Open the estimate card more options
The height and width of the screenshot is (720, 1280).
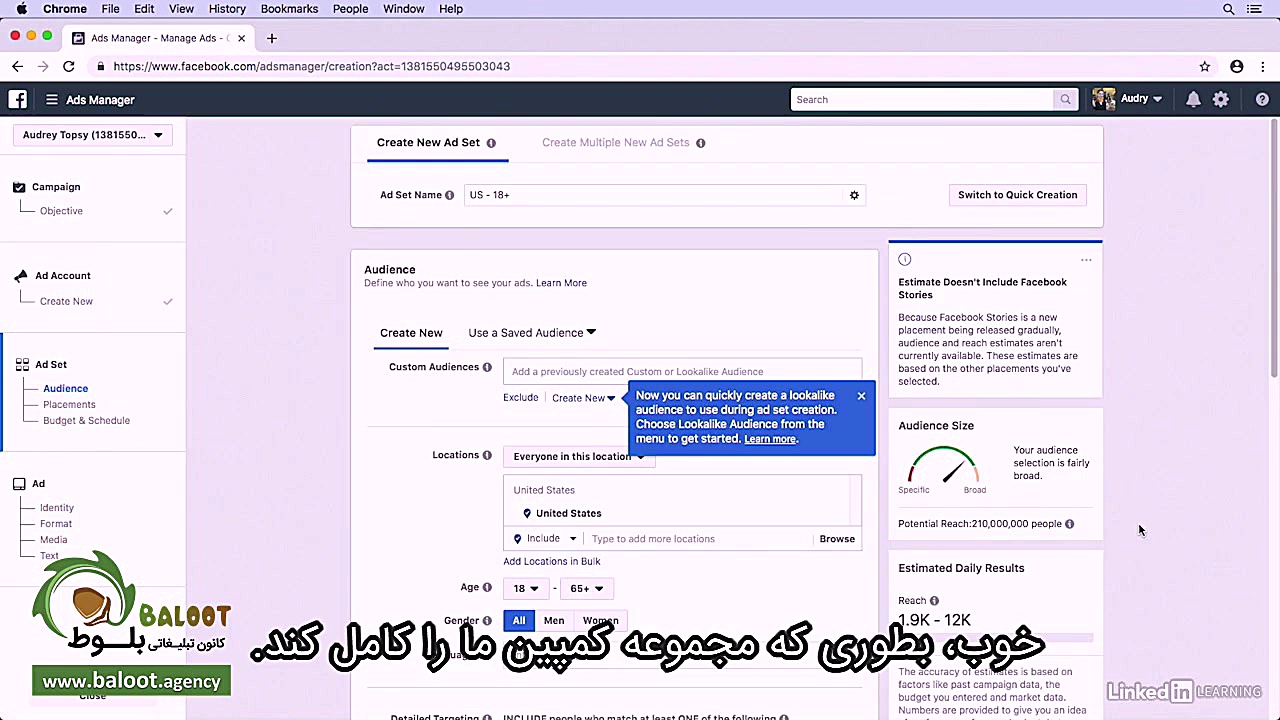click(x=1086, y=260)
